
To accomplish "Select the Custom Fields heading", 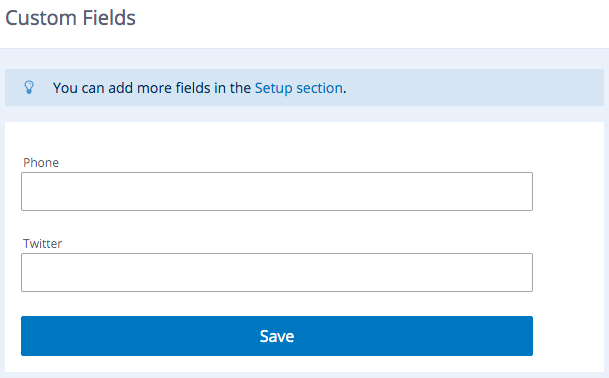I will pos(70,18).
